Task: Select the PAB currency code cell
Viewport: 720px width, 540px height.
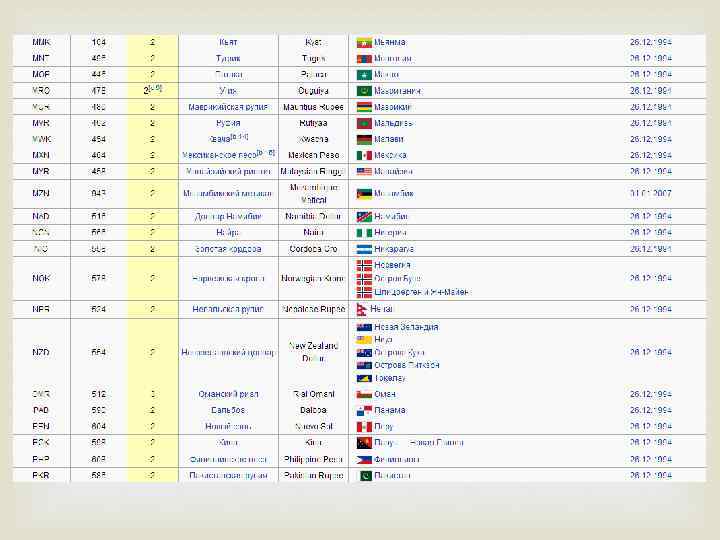Action: tap(41, 411)
